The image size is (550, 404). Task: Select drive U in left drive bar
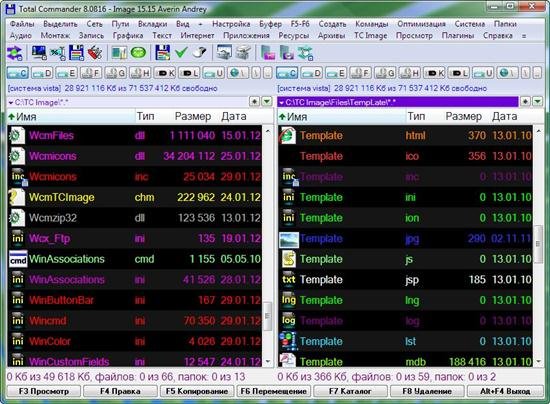click(x=214, y=73)
